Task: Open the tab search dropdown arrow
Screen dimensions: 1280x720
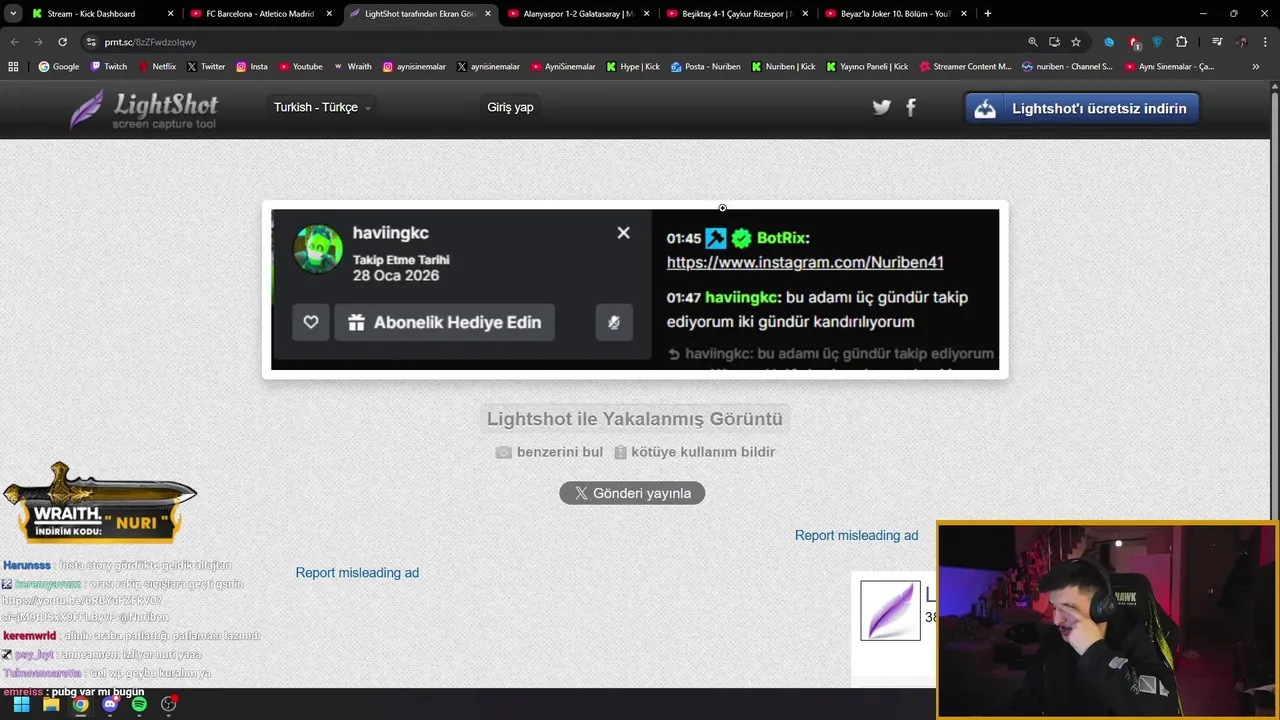Action: point(12,14)
